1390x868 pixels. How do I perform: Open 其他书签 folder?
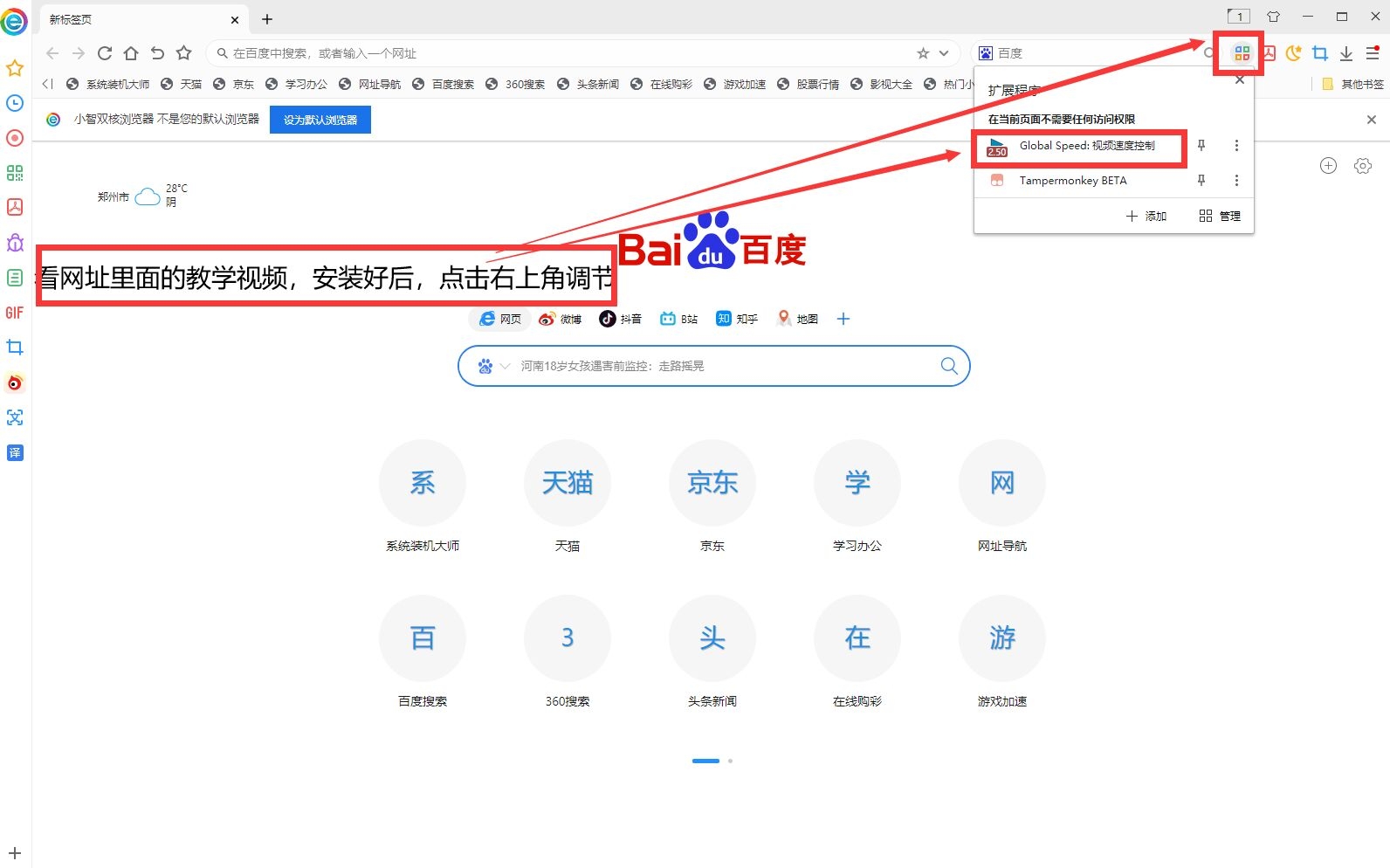[x=1352, y=84]
